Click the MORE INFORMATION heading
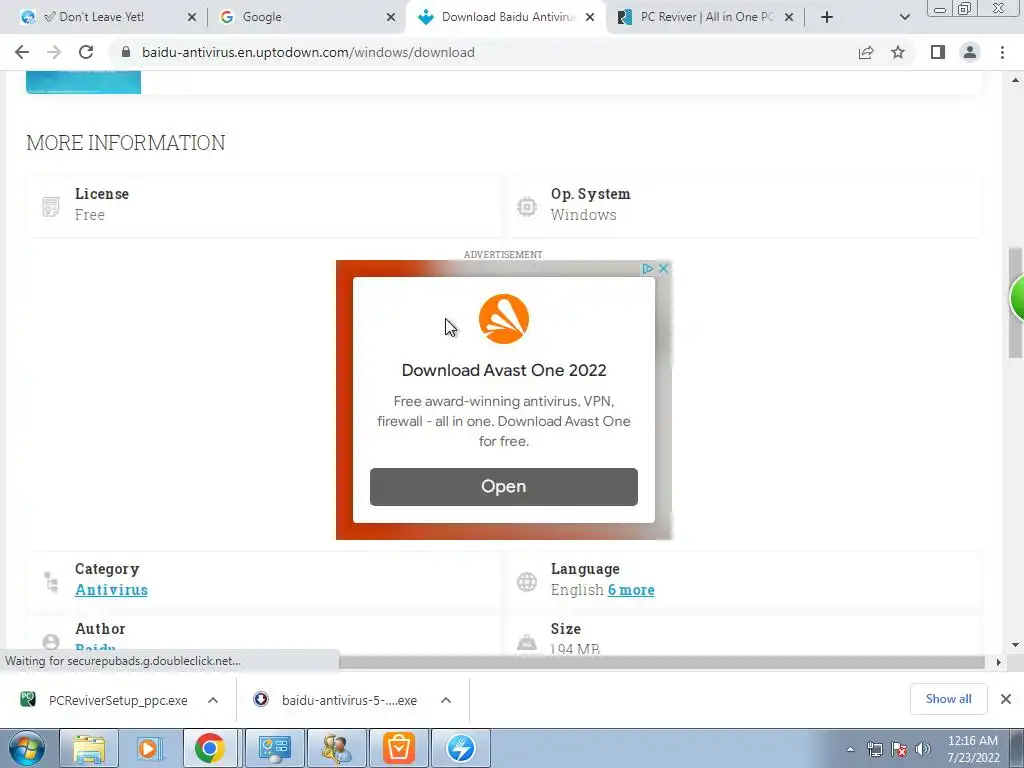The image size is (1024, 768). click(126, 142)
